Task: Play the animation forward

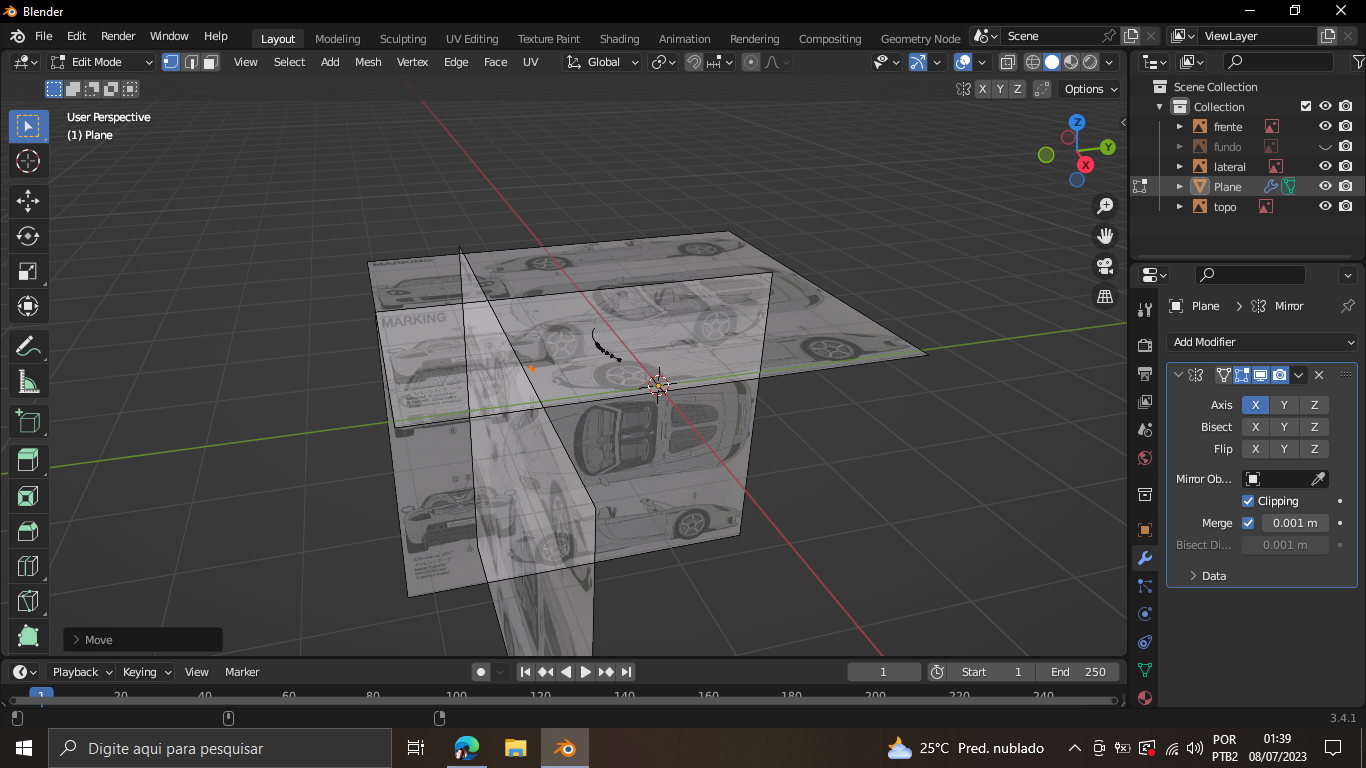Action: tap(586, 672)
